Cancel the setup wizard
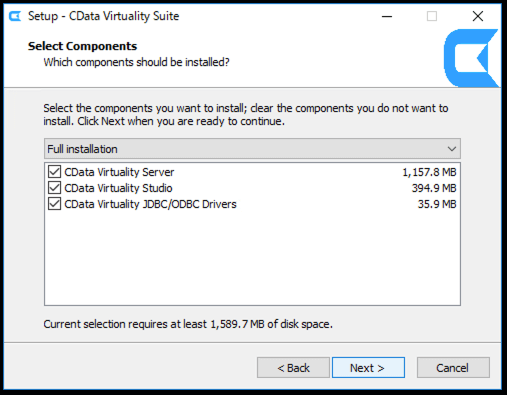The width and height of the screenshot is (507, 395). [453, 368]
